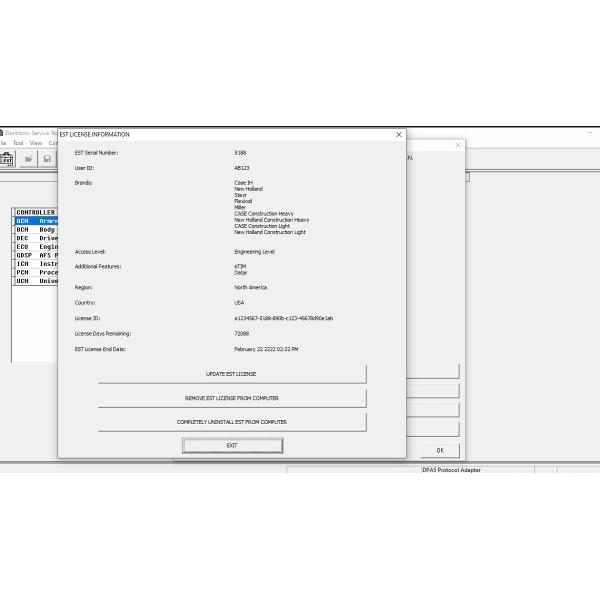Image resolution: width=600 pixels, height=600 pixels.
Task: Click the CONTROLLER column header
Action: pos(35,212)
